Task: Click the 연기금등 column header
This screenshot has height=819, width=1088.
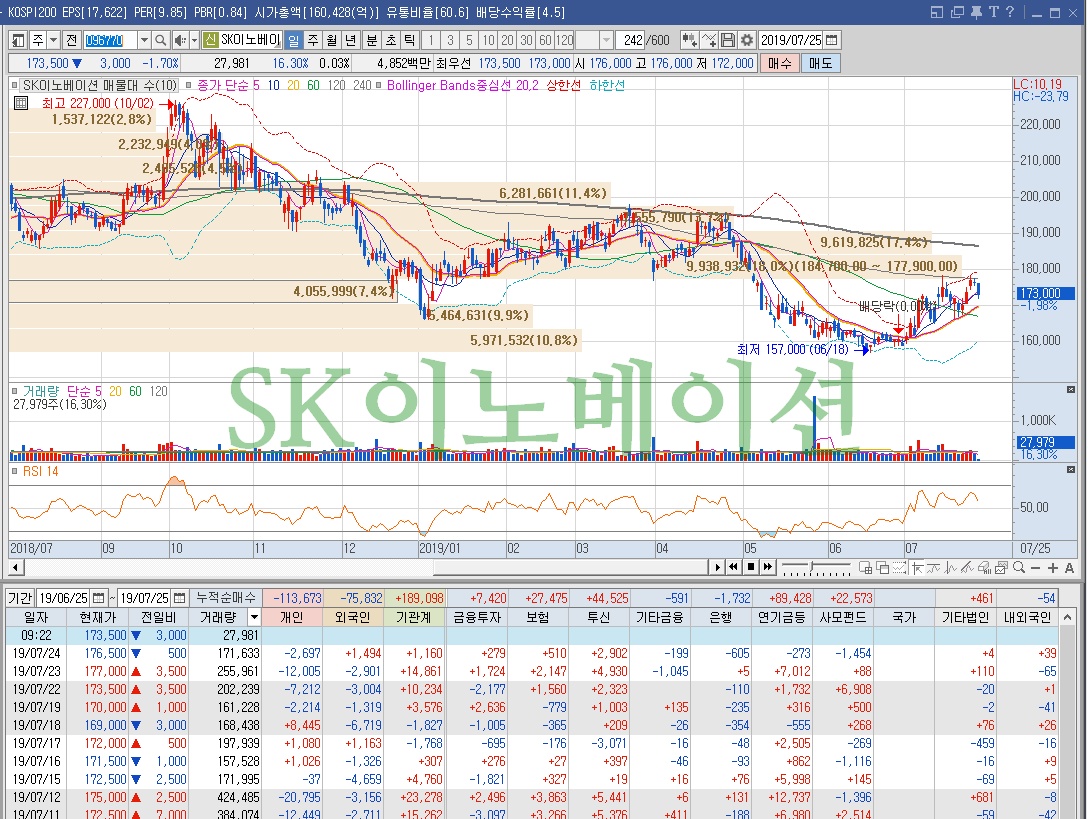Action: coord(781,617)
